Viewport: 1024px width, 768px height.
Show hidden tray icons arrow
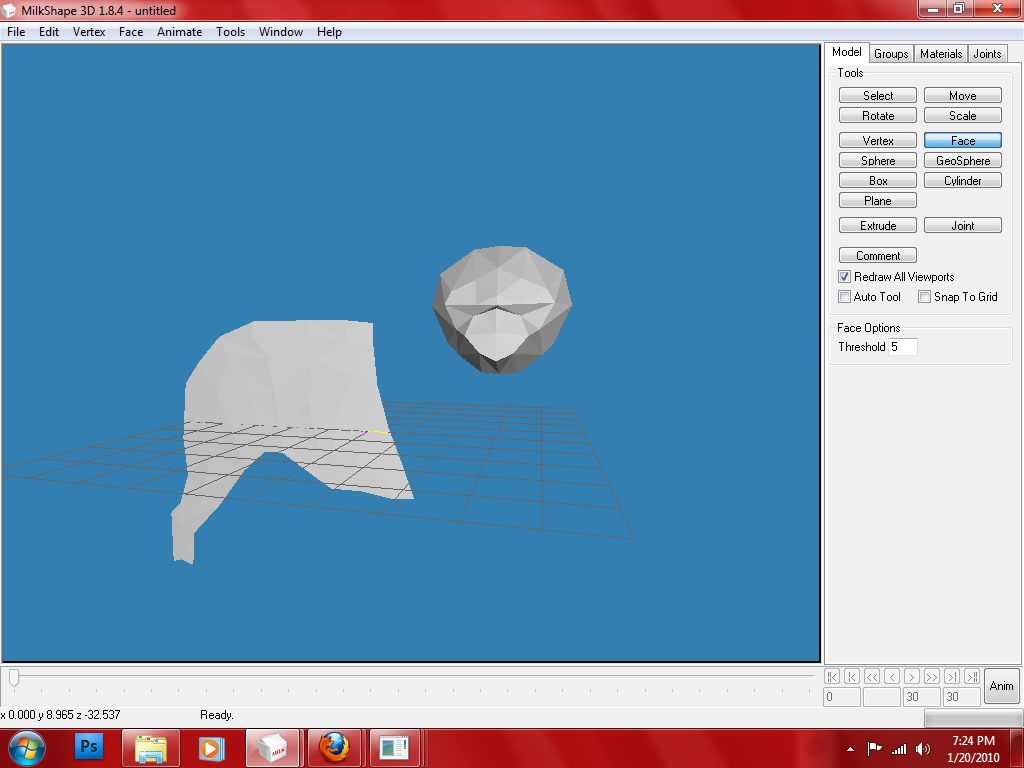pos(850,749)
